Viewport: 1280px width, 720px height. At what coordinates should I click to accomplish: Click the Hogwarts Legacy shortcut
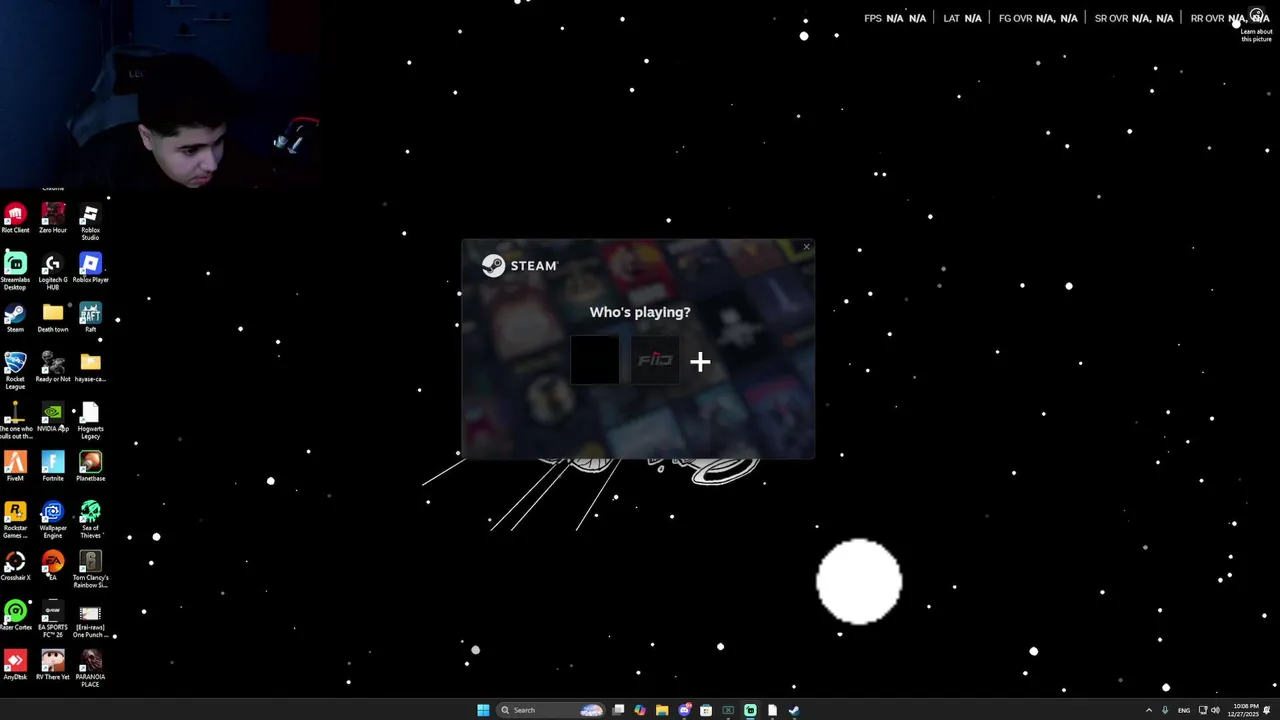point(90,420)
